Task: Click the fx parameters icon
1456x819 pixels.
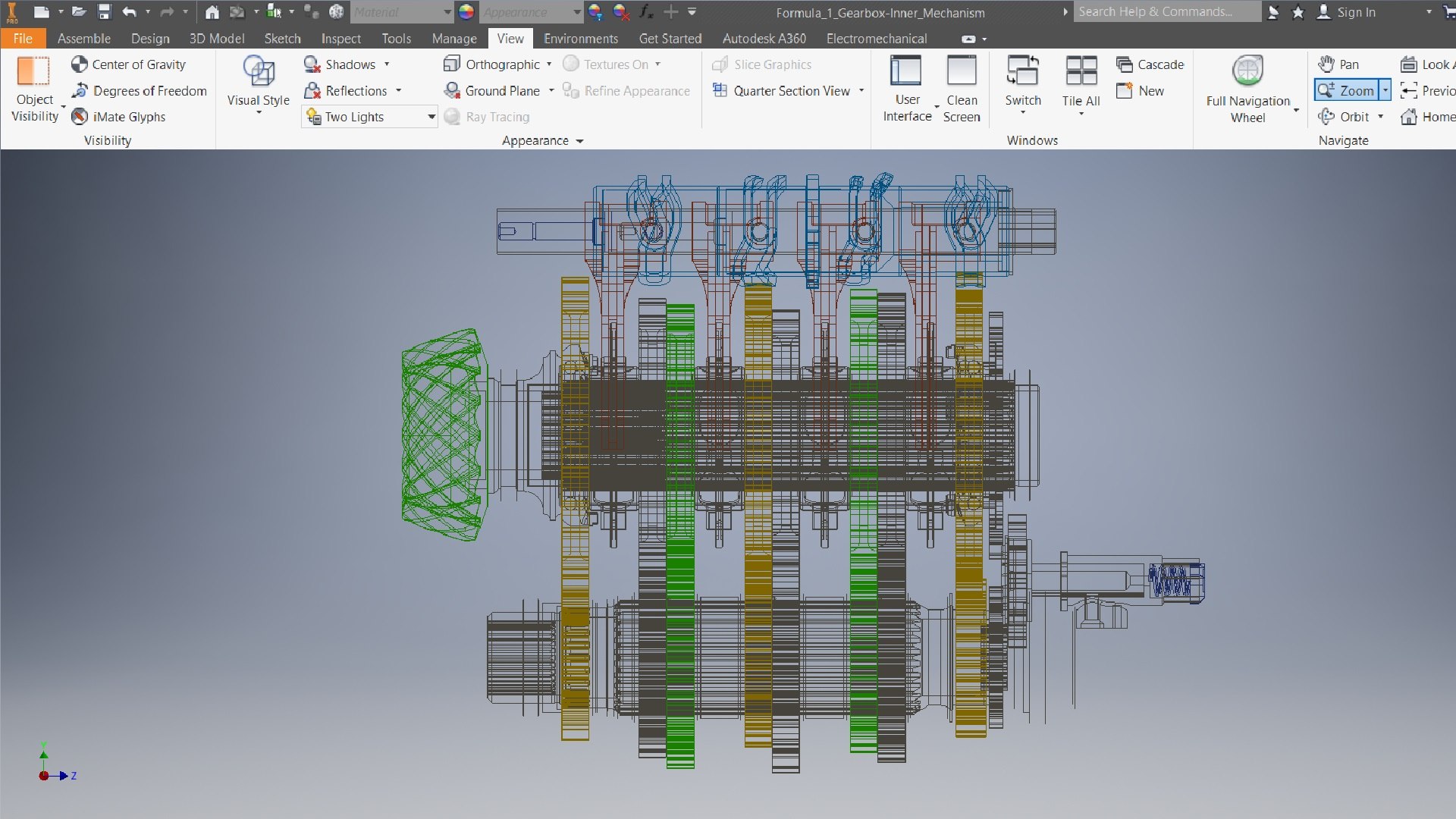Action: pyautogui.click(x=646, y=11)
